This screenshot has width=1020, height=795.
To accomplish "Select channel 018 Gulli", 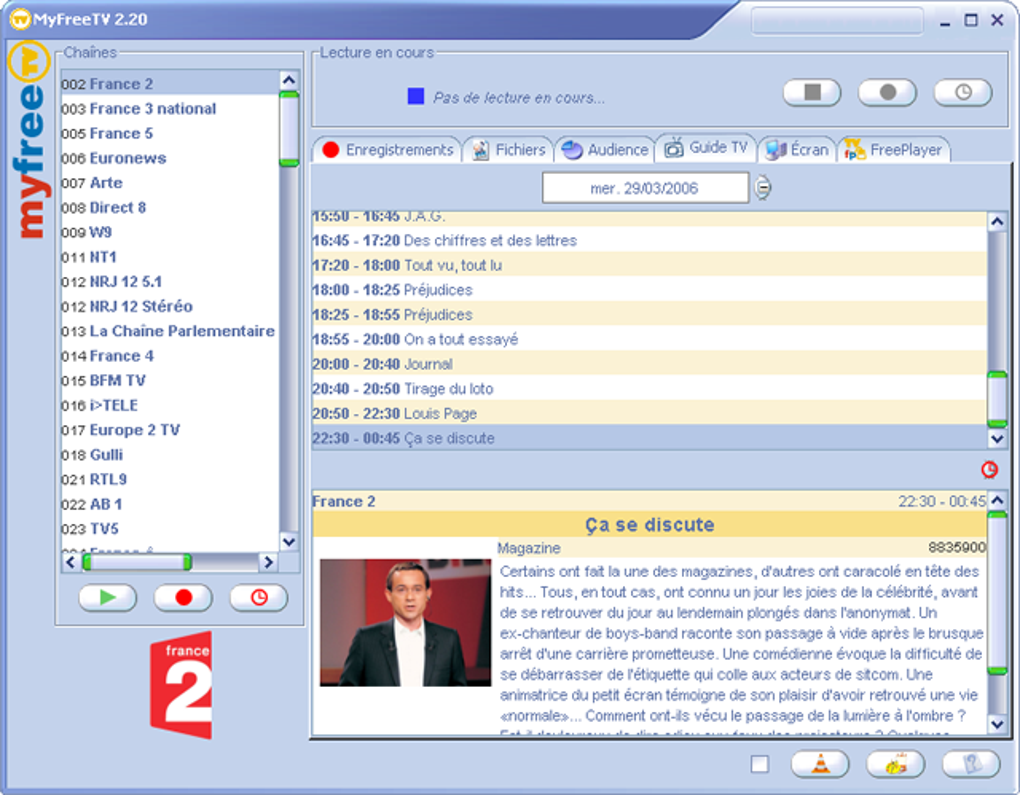I will point(170,455).
